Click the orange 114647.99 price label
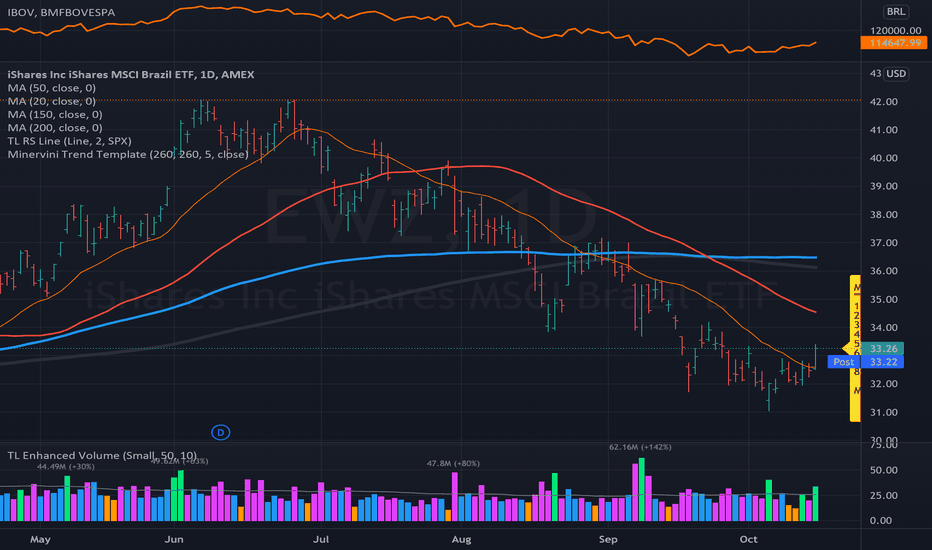932x550 pixels. pos(895,43)
